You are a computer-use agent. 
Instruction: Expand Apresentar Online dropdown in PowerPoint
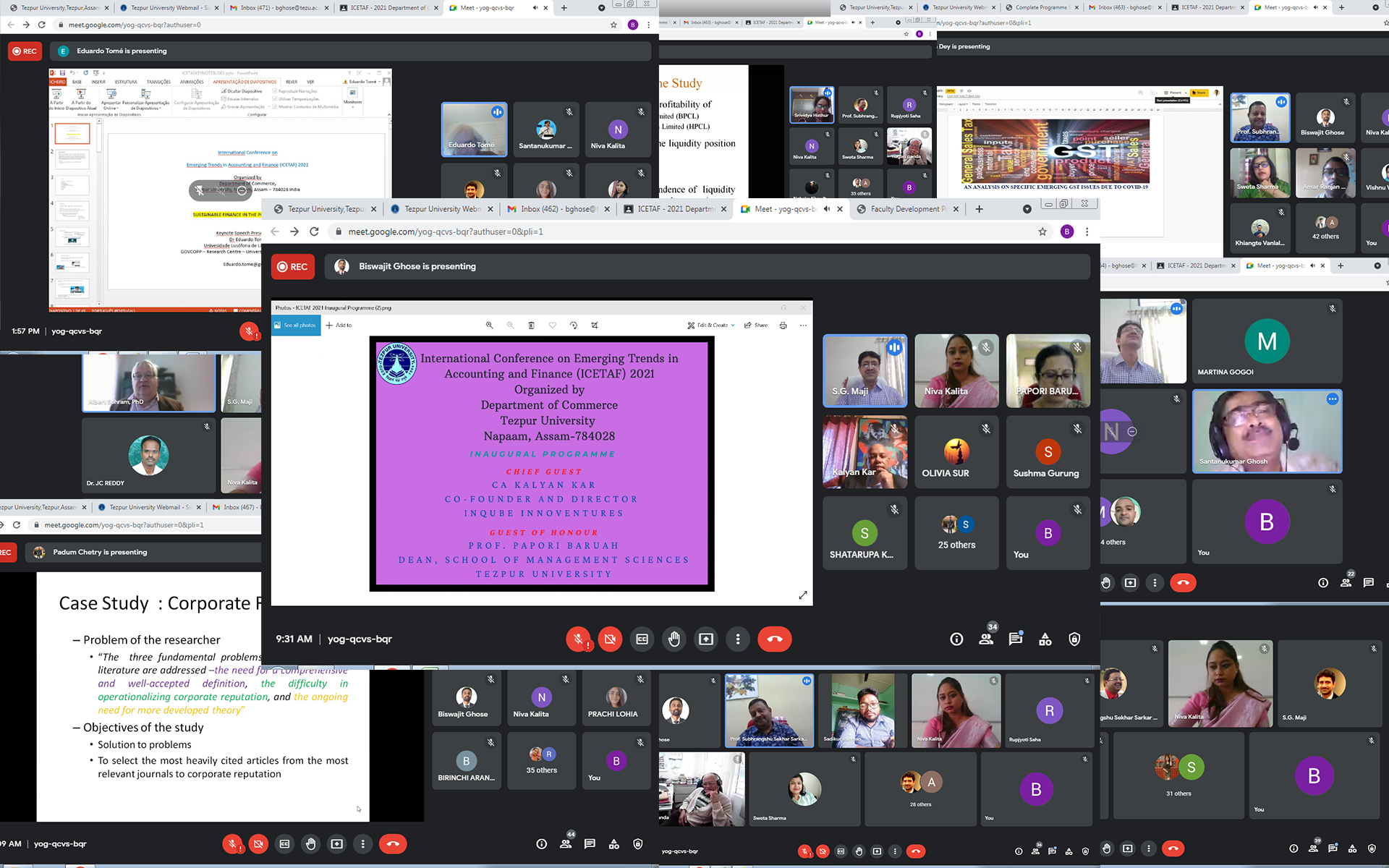[111, 99]
